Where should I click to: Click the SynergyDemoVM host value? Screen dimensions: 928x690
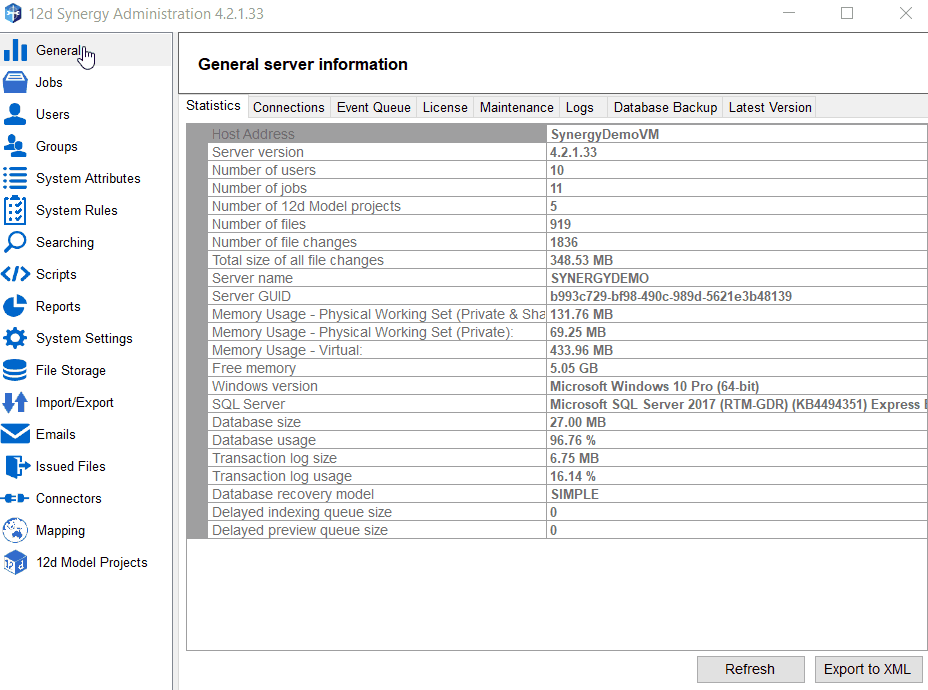click(604, 134)
